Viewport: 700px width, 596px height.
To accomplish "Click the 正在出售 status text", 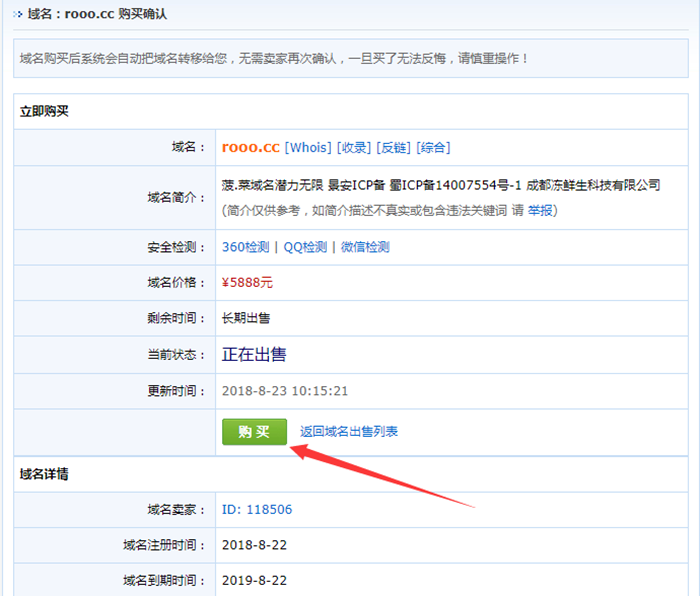I will tap(254, 354).
